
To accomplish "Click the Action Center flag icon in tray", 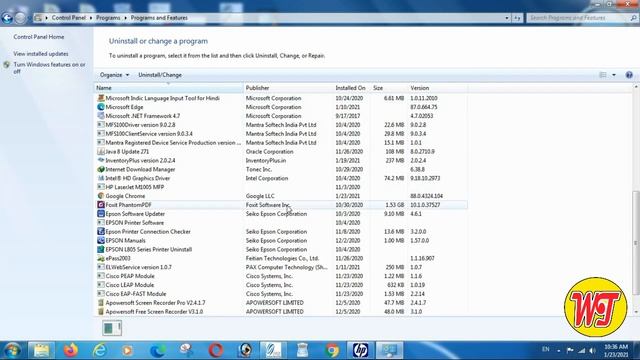I will [x=570, y=350].
